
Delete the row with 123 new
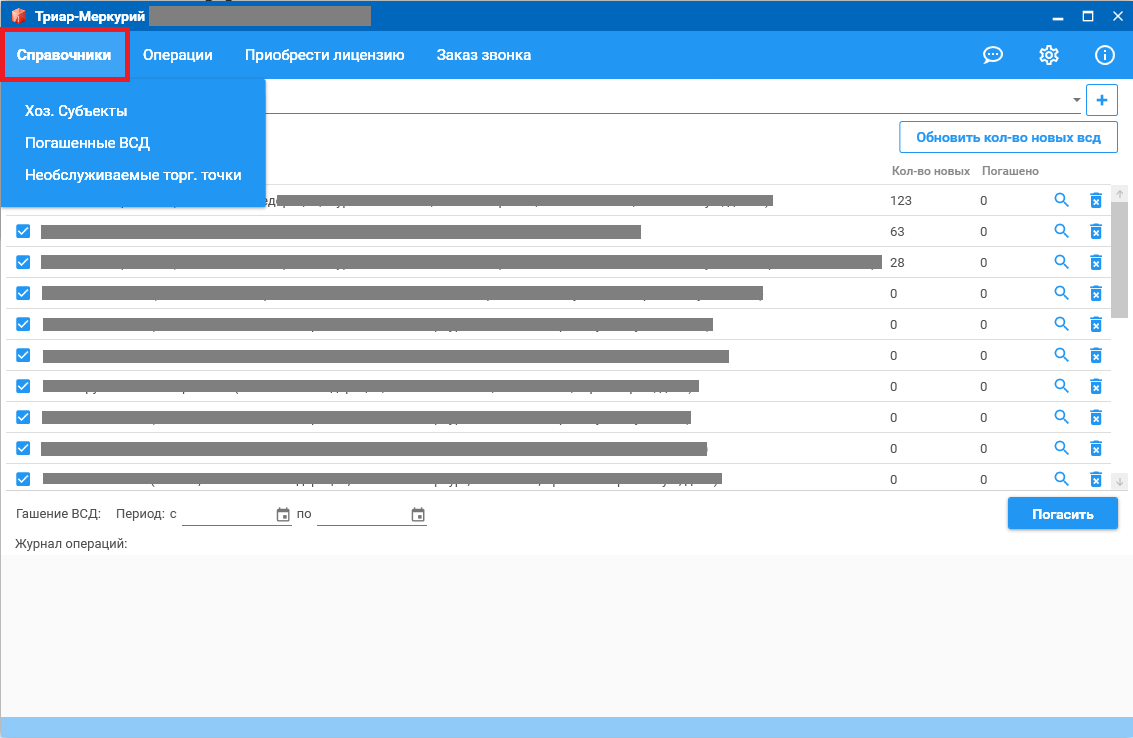pyautogui.click(x=1095, y=200)
